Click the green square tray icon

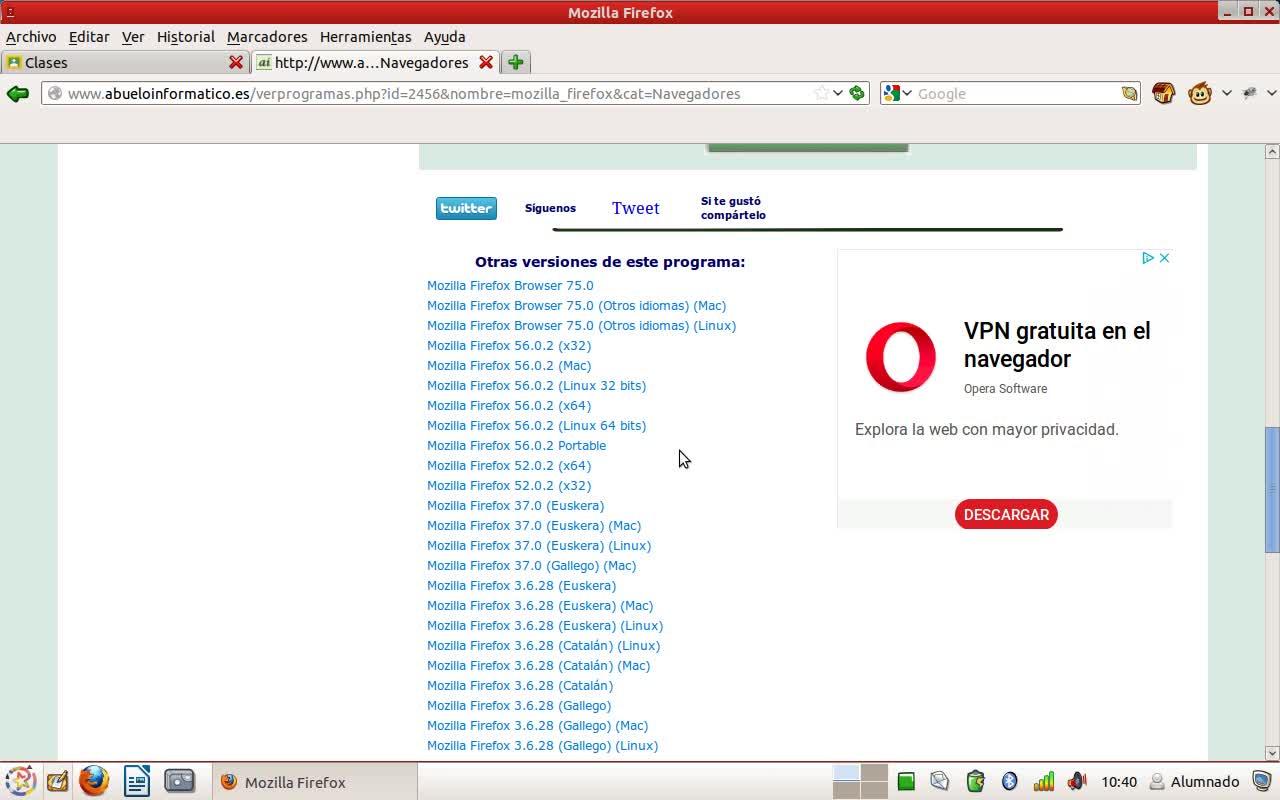click(906, 782)
